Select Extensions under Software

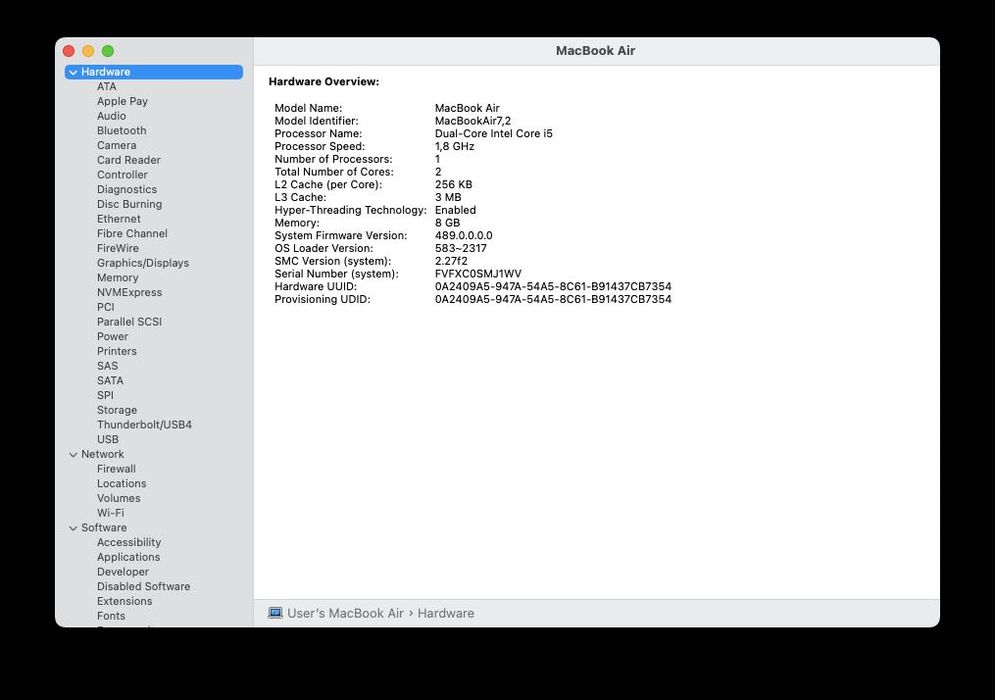124,601
